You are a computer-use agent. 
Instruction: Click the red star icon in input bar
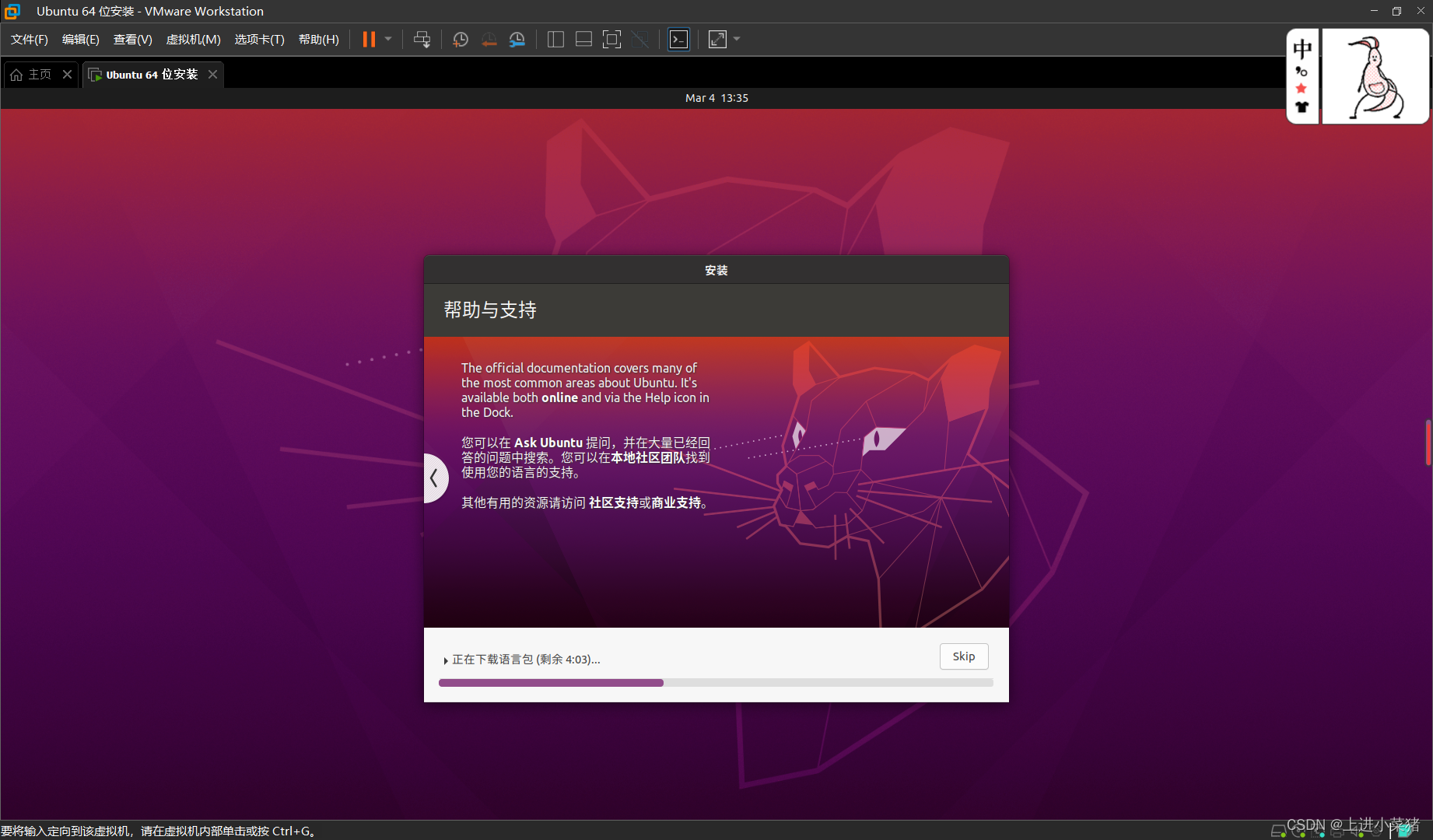coord(1302,89)
